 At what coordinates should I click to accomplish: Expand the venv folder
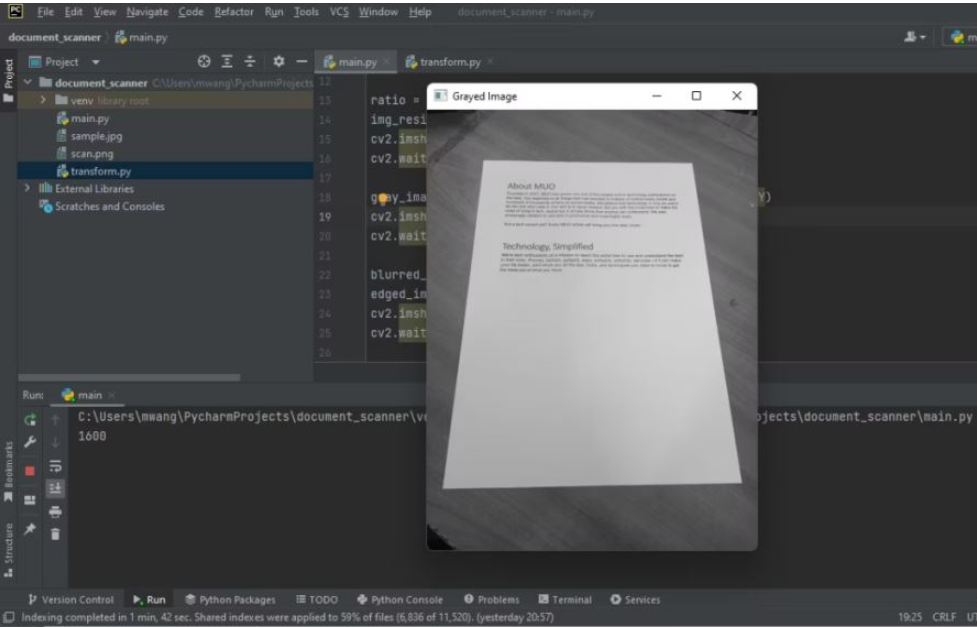(42, 101)
